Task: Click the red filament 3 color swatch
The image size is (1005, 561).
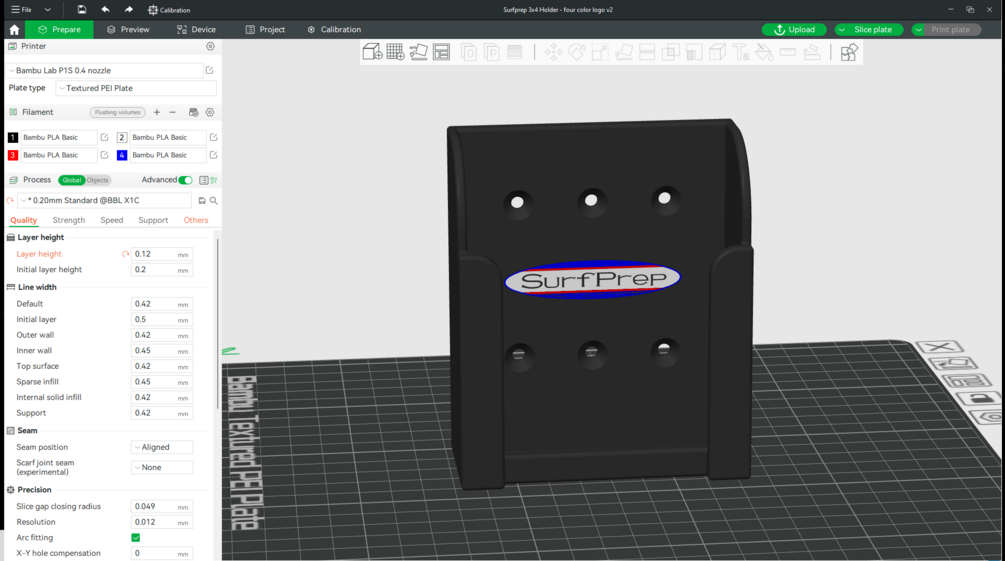Action: 13,155
